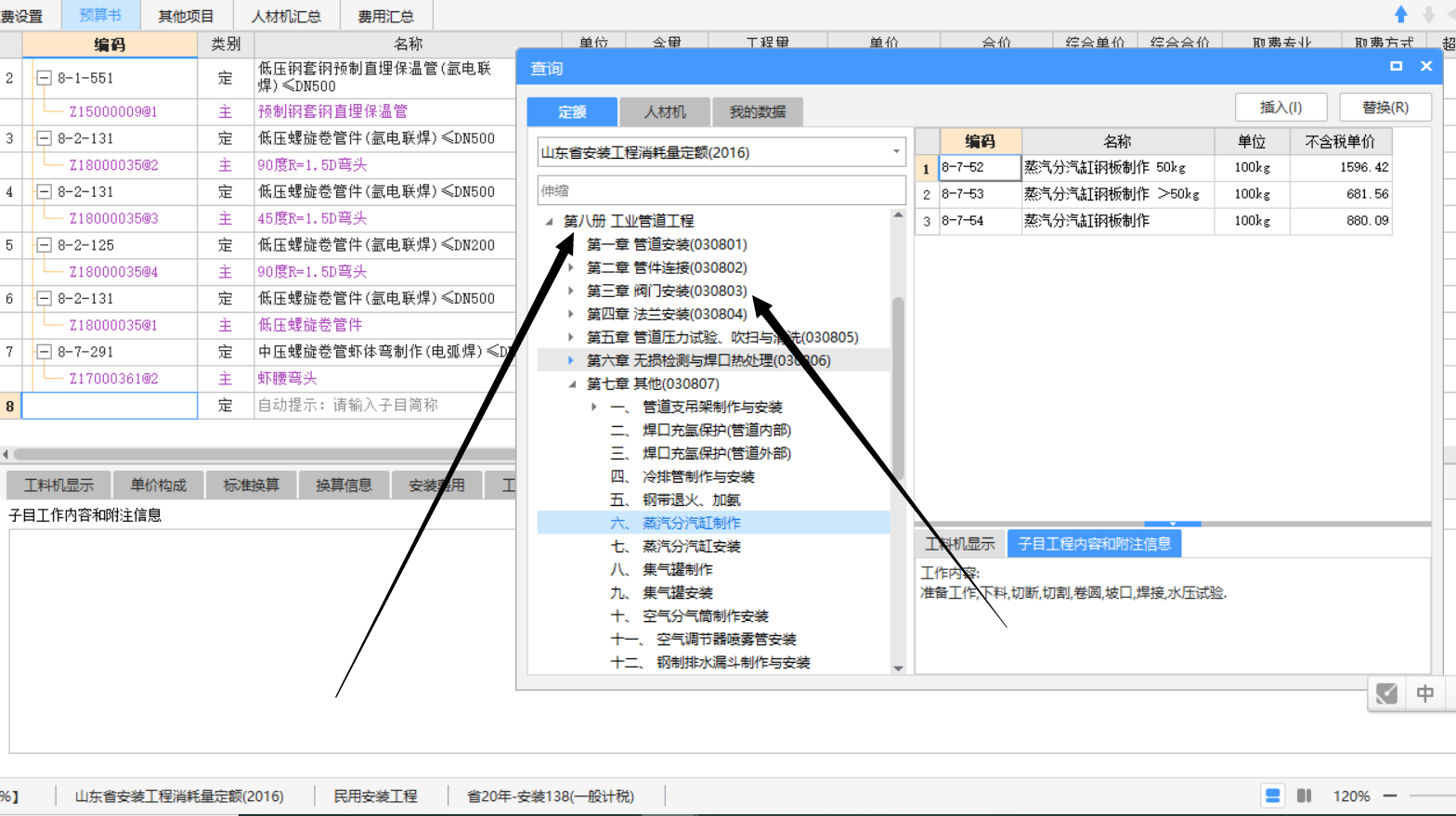The height and width of the screenshot is (816, 1456).
Task: Click the empty code cell in row 8
Action: [x=110, y=406]
